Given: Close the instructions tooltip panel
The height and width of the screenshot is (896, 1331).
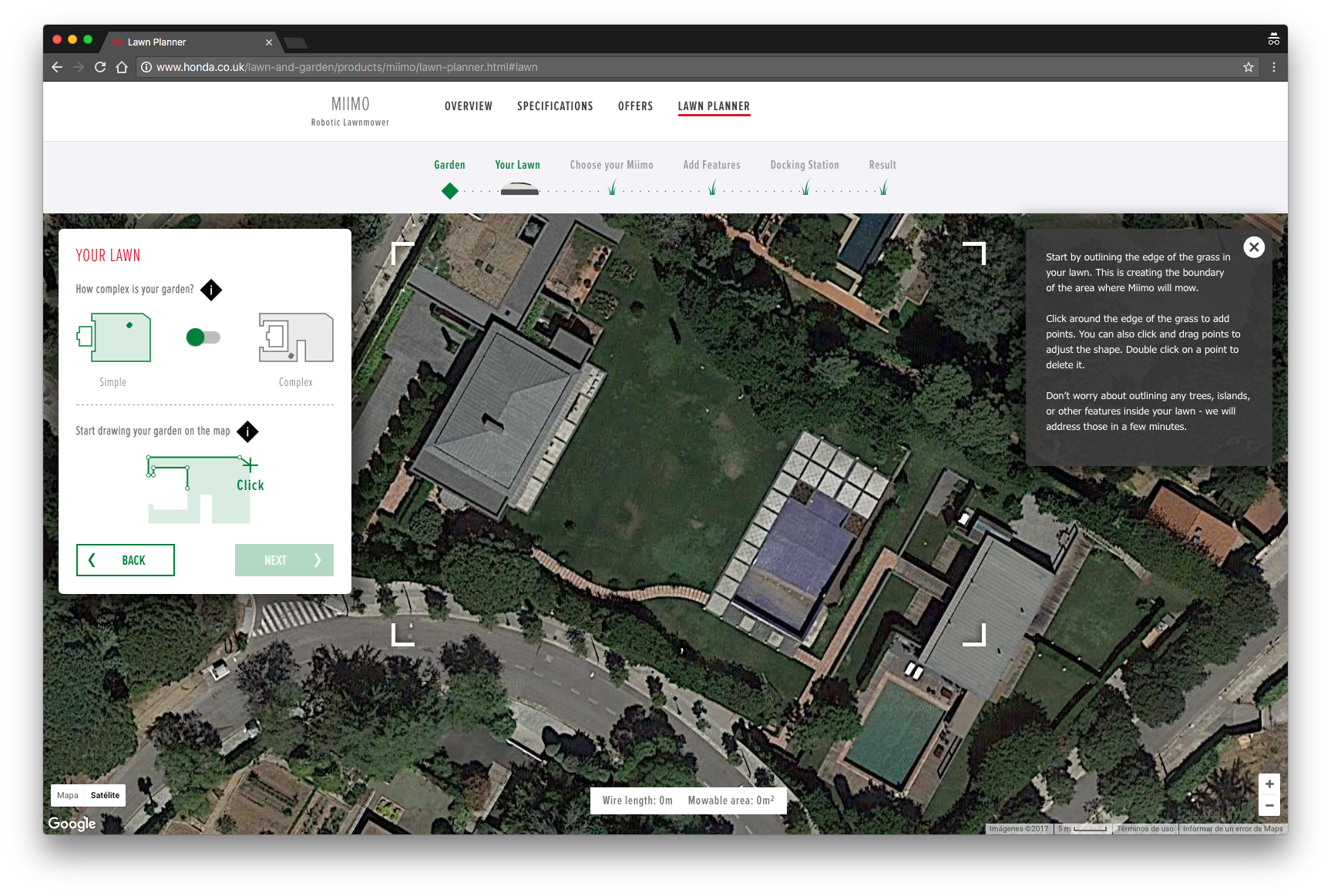Looking at the screenshot, I should tap(1254, 247).
